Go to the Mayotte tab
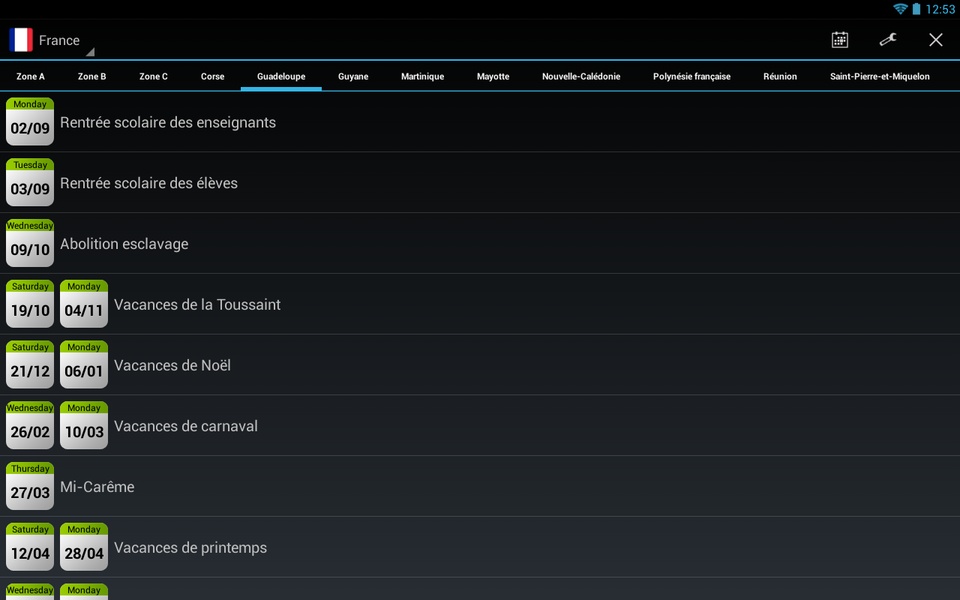 pos(493,77)
